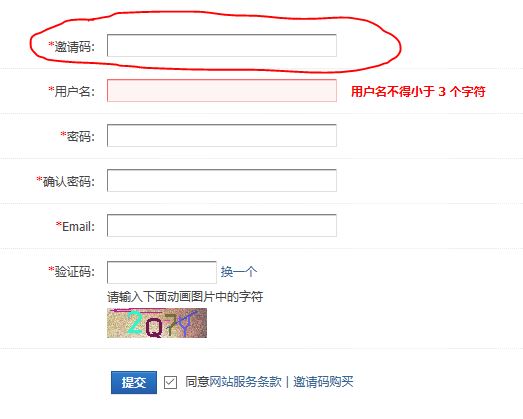Open the 网站服务条款 terms link
523x419 pixels.
[245, 382]
